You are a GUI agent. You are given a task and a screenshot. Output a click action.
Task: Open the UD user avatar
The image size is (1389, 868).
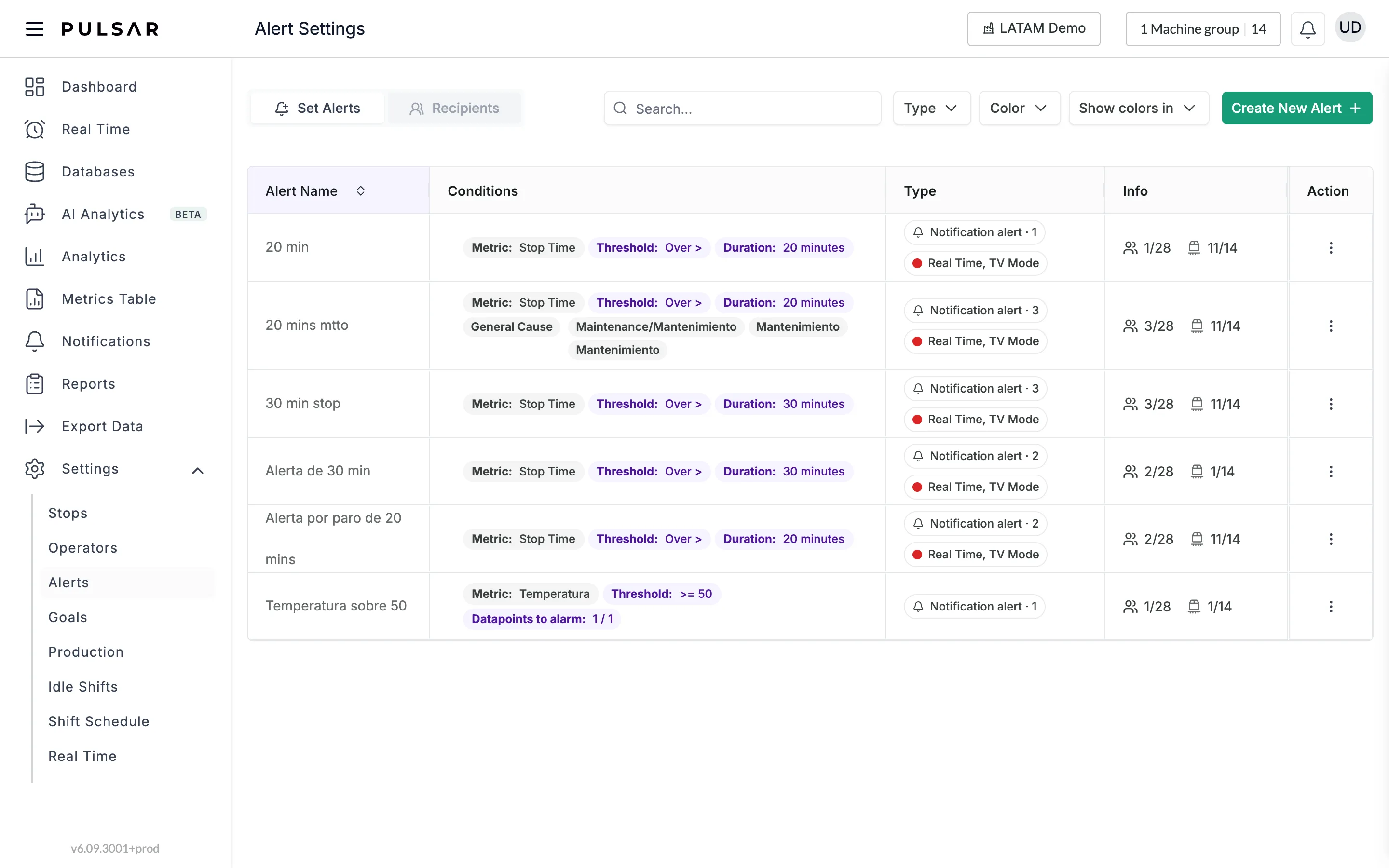click(x=1350, y=27)
